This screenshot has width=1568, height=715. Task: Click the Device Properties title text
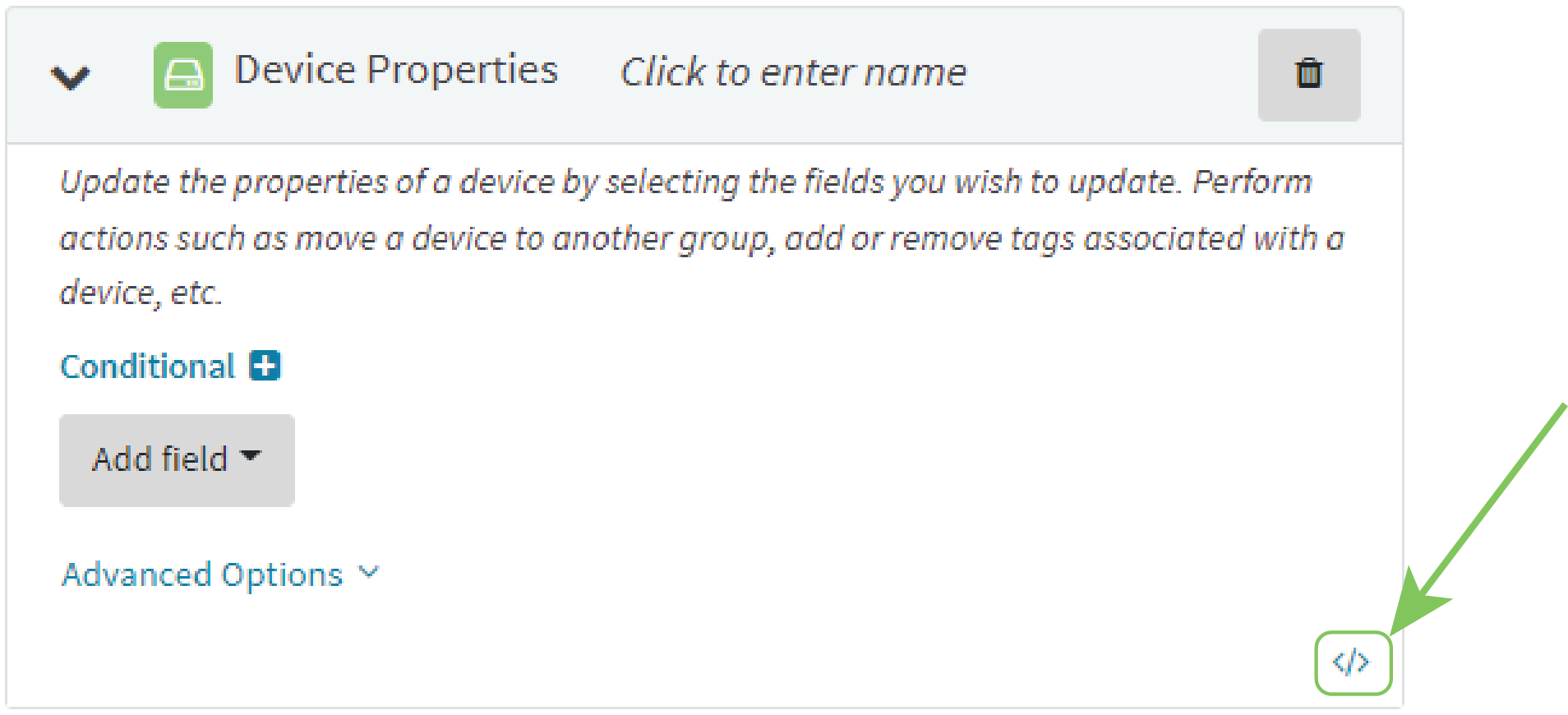(x=396, y=71)
